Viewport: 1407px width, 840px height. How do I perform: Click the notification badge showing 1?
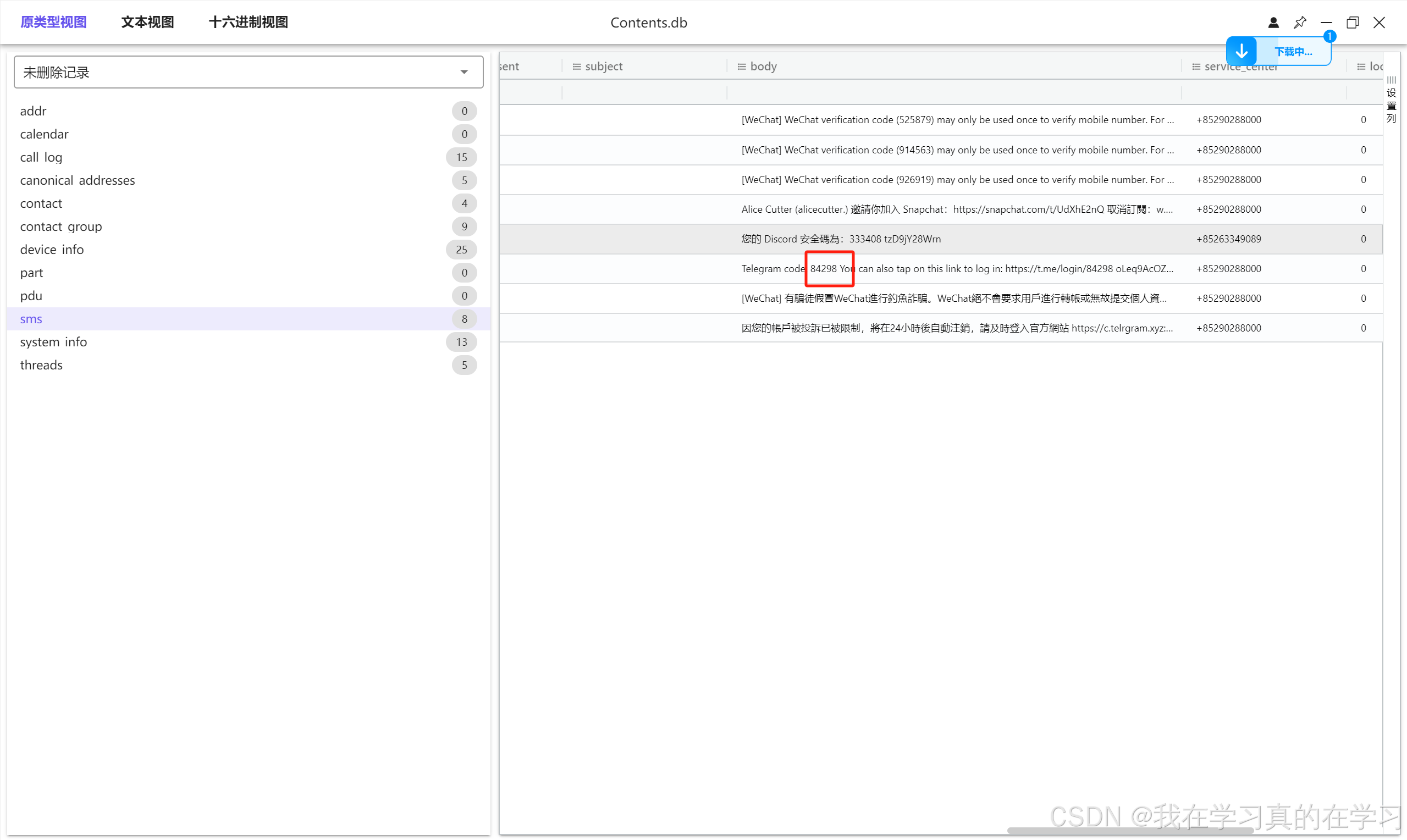coord(1329,37)
